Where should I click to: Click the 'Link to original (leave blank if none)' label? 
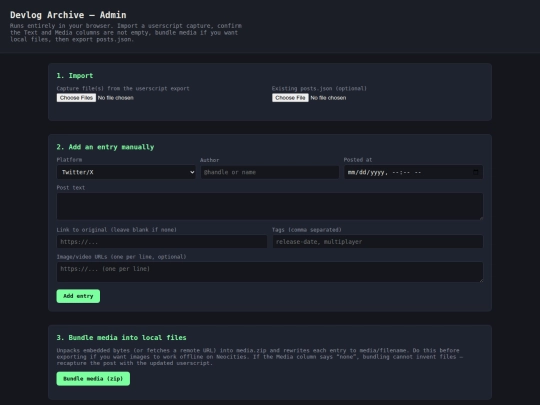coord(116,230)
